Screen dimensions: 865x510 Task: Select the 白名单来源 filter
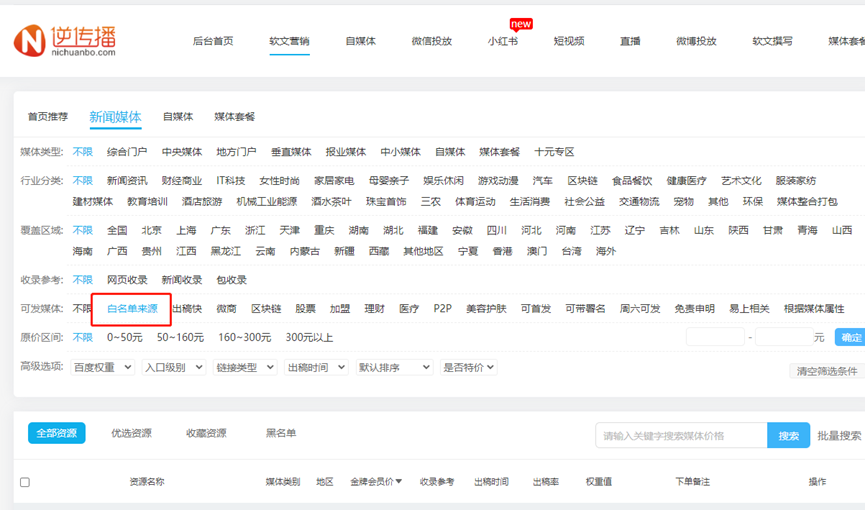(132, 309)
